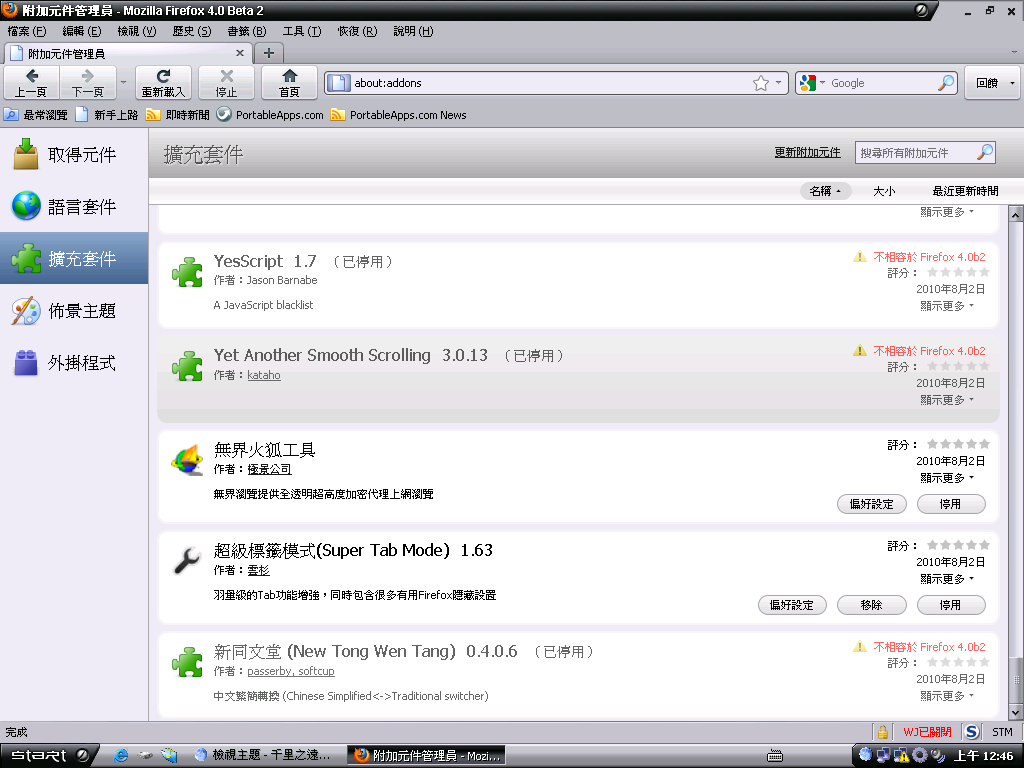This screenshot has width=1024, height=768.
Task: Click the S icon in status bar
Action: (x=972, y=731)
